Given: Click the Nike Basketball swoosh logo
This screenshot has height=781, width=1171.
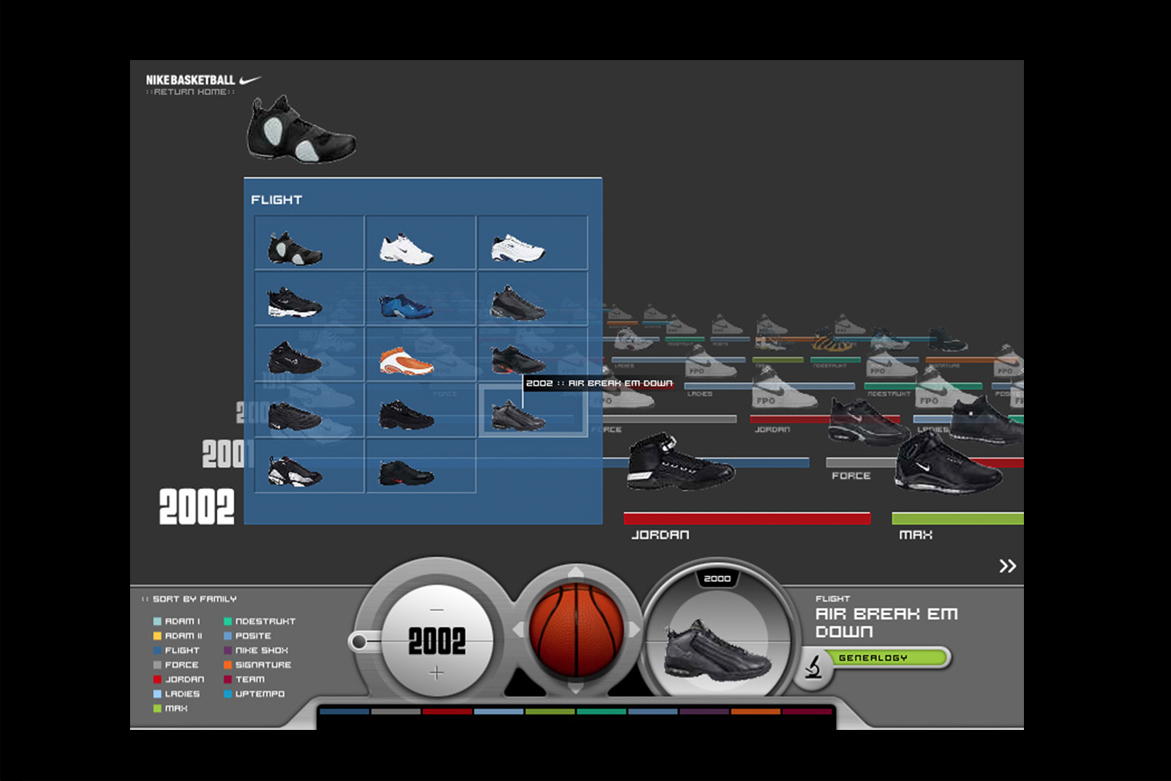Looking at the screenshot, I should [x=249, y=79].
